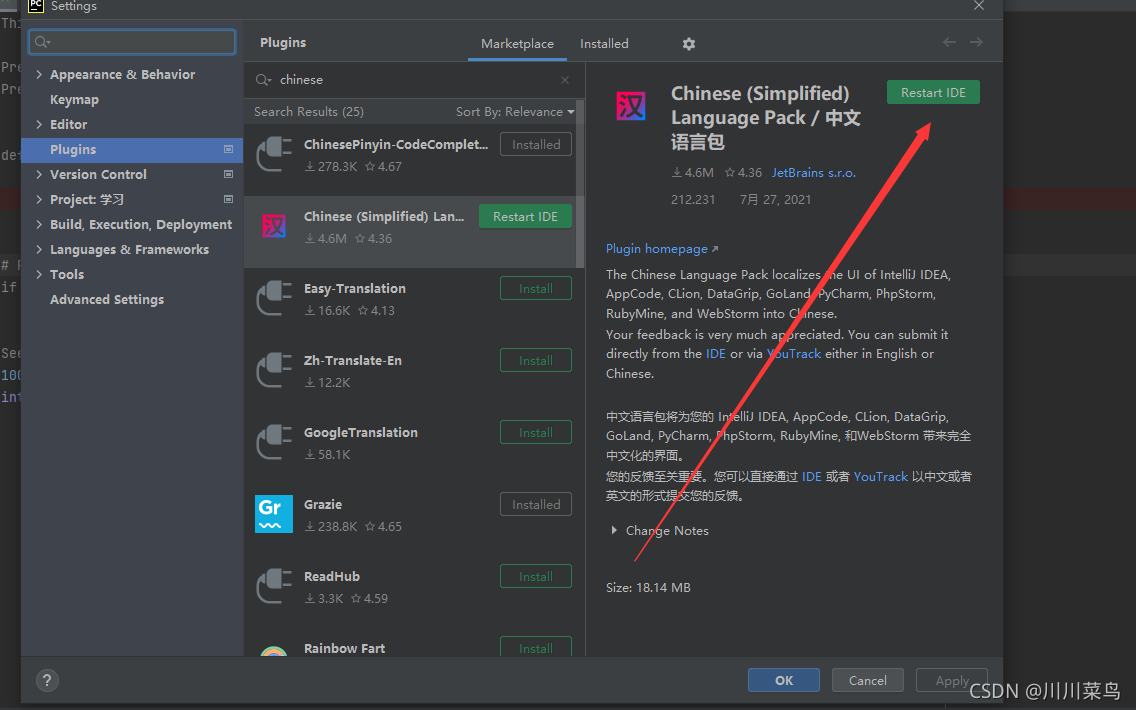Click the project-level marker beside Version Control

228,174
